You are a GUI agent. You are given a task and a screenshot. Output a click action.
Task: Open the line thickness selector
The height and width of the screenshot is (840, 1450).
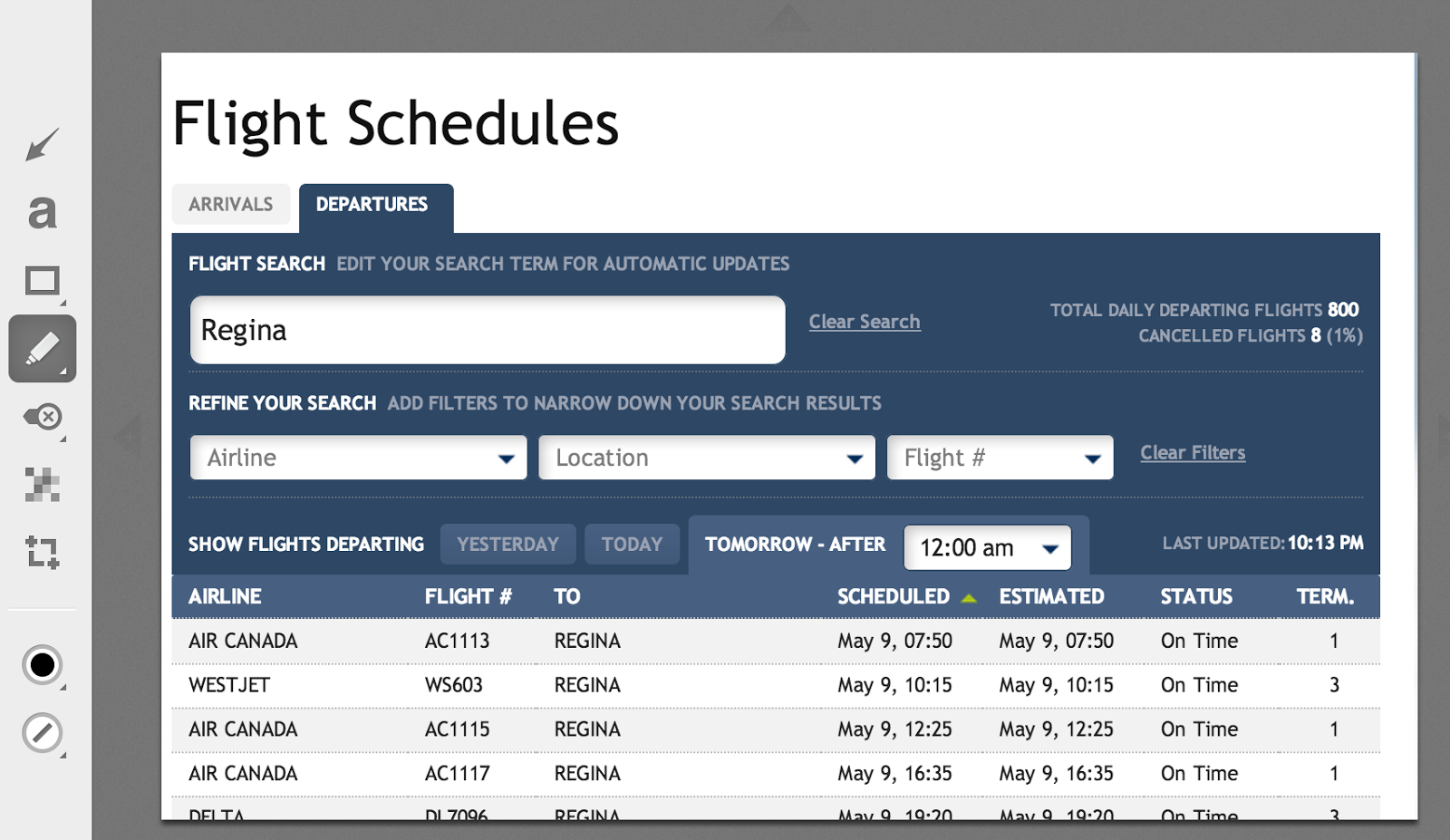[x=42, y=733]
